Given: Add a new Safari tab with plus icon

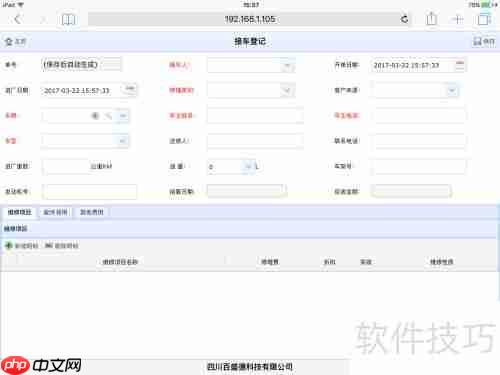Looking at the screenshot, I should click(x=458, y=19).
